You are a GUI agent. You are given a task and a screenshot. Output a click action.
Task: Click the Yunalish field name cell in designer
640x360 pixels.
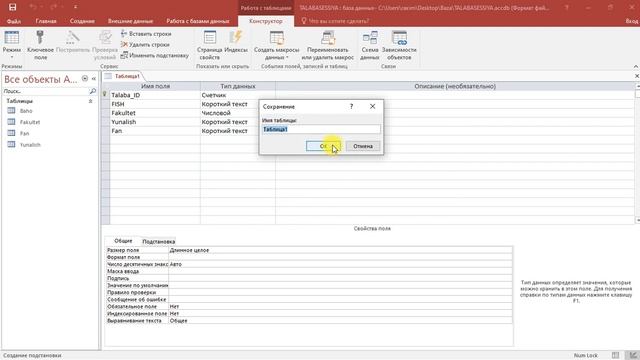click(155, 122)
